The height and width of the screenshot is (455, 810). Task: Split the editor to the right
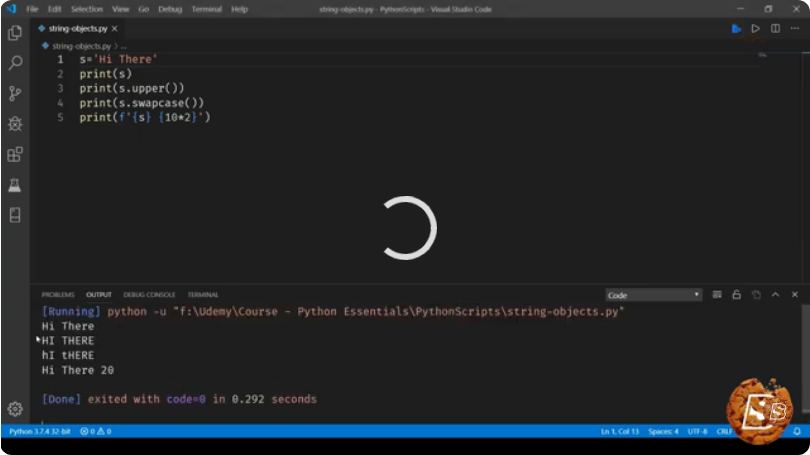775,28
